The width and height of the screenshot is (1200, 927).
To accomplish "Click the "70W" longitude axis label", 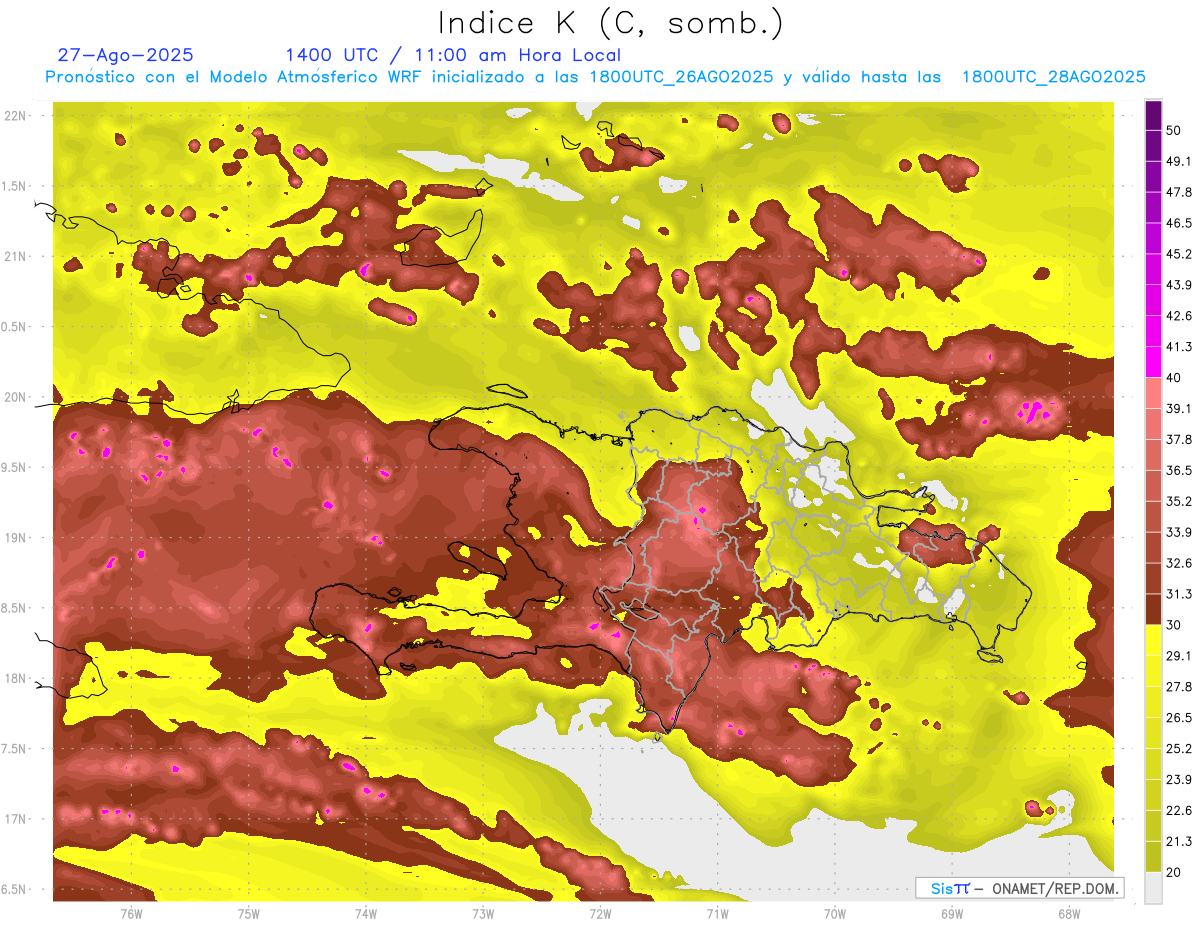I will pos(834,913).
